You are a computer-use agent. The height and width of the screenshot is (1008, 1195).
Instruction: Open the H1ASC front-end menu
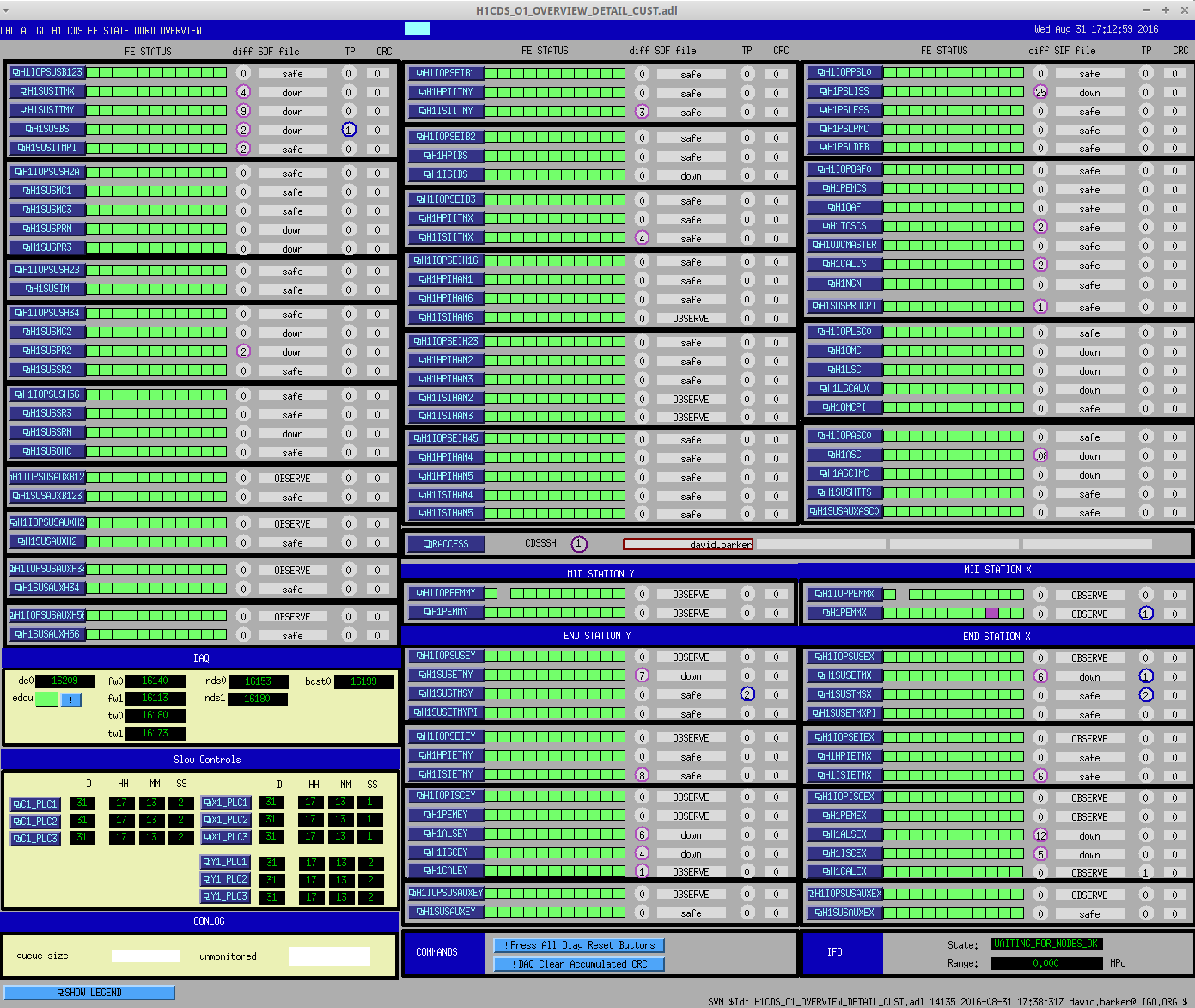pyautogui.click(x=844, y=455)
